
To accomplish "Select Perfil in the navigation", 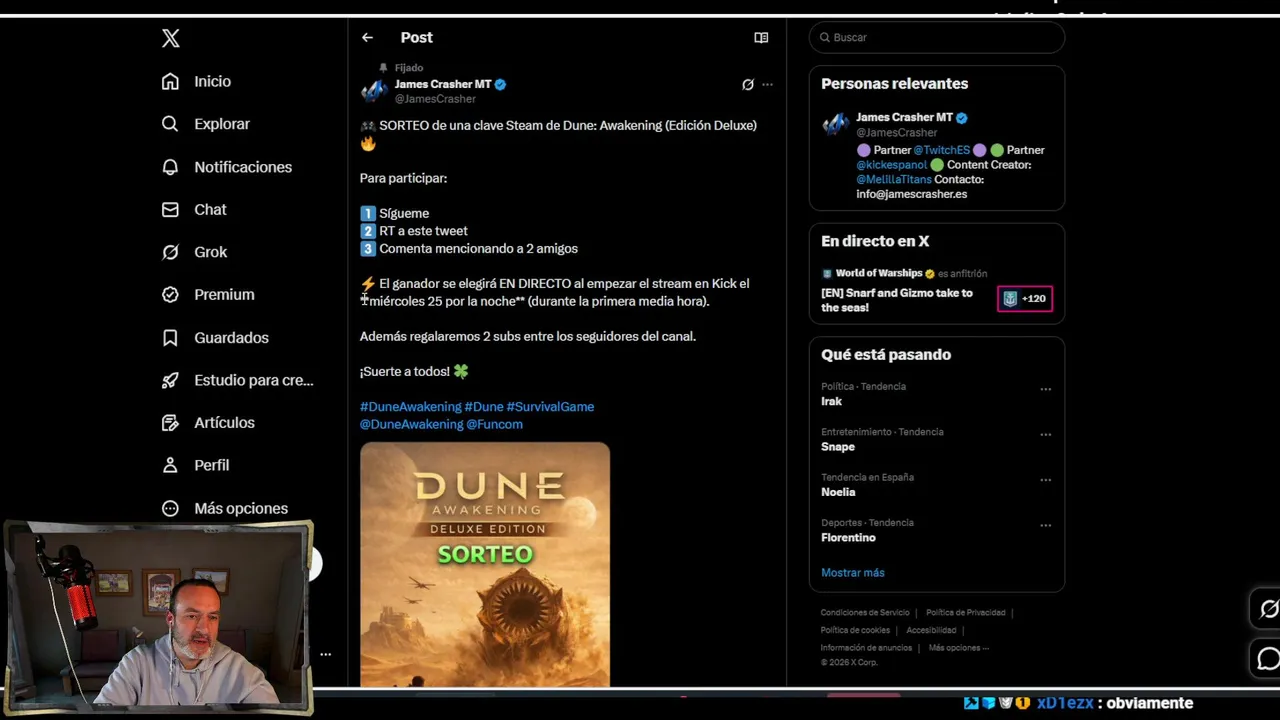I will pos(211,465).
